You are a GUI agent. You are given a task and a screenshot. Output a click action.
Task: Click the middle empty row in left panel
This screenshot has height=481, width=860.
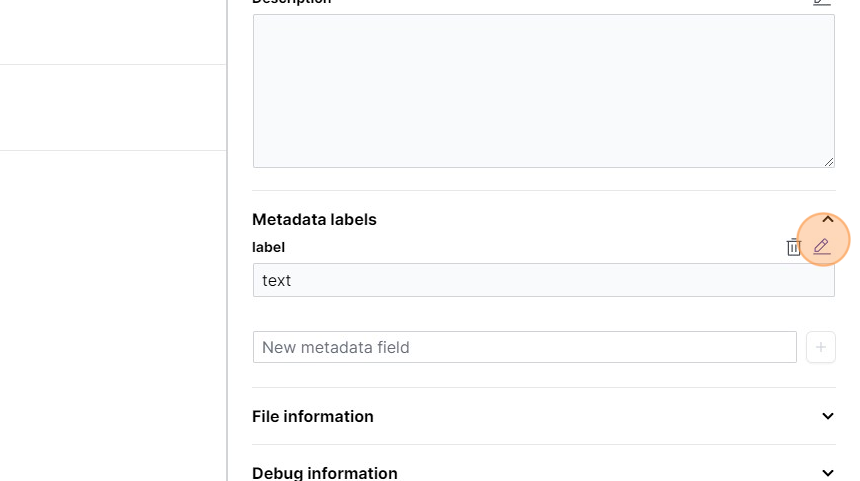pos(112,107)
